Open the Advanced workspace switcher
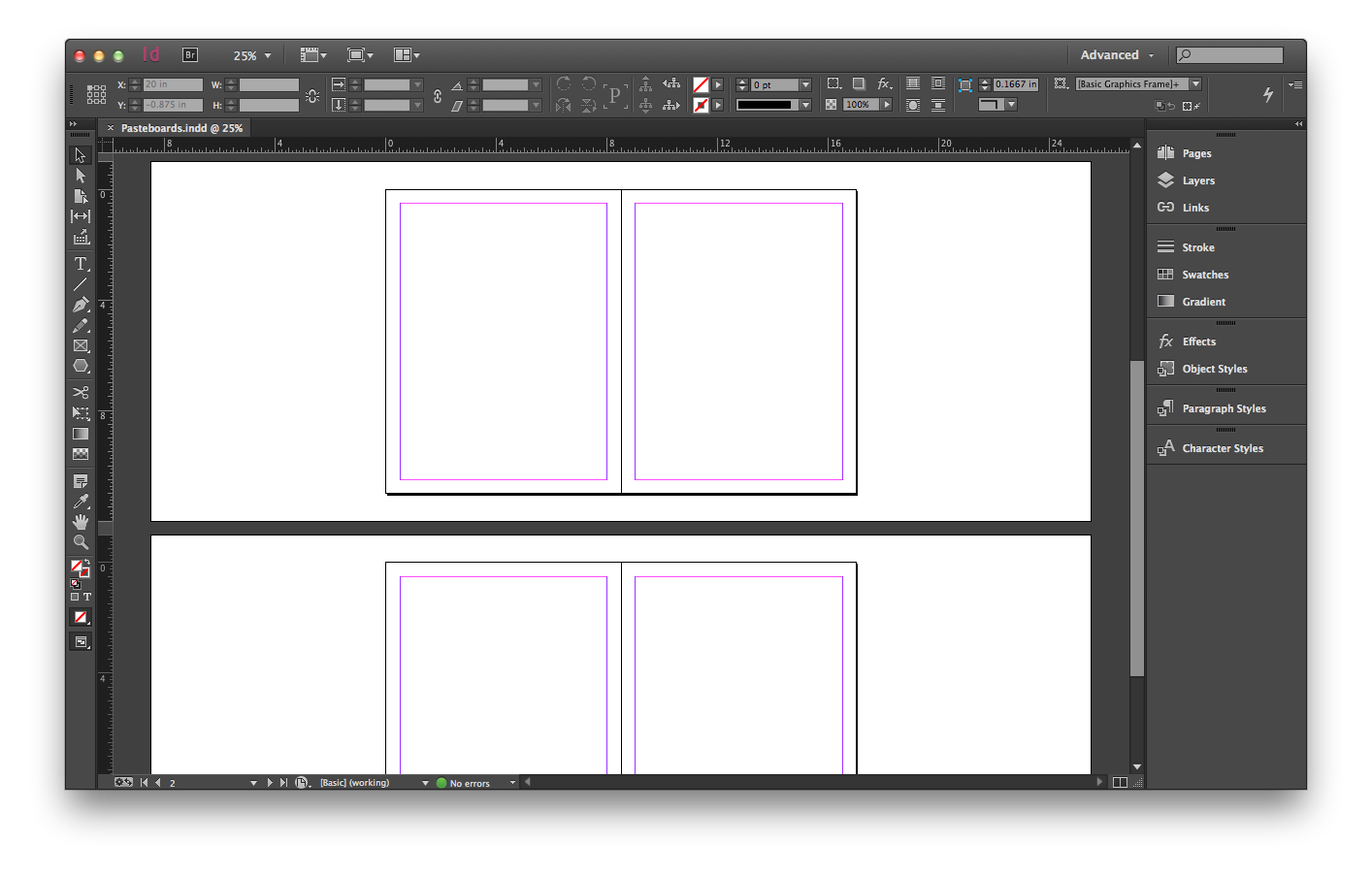This screenshot has width=1372, height=876. (1117, 55)
